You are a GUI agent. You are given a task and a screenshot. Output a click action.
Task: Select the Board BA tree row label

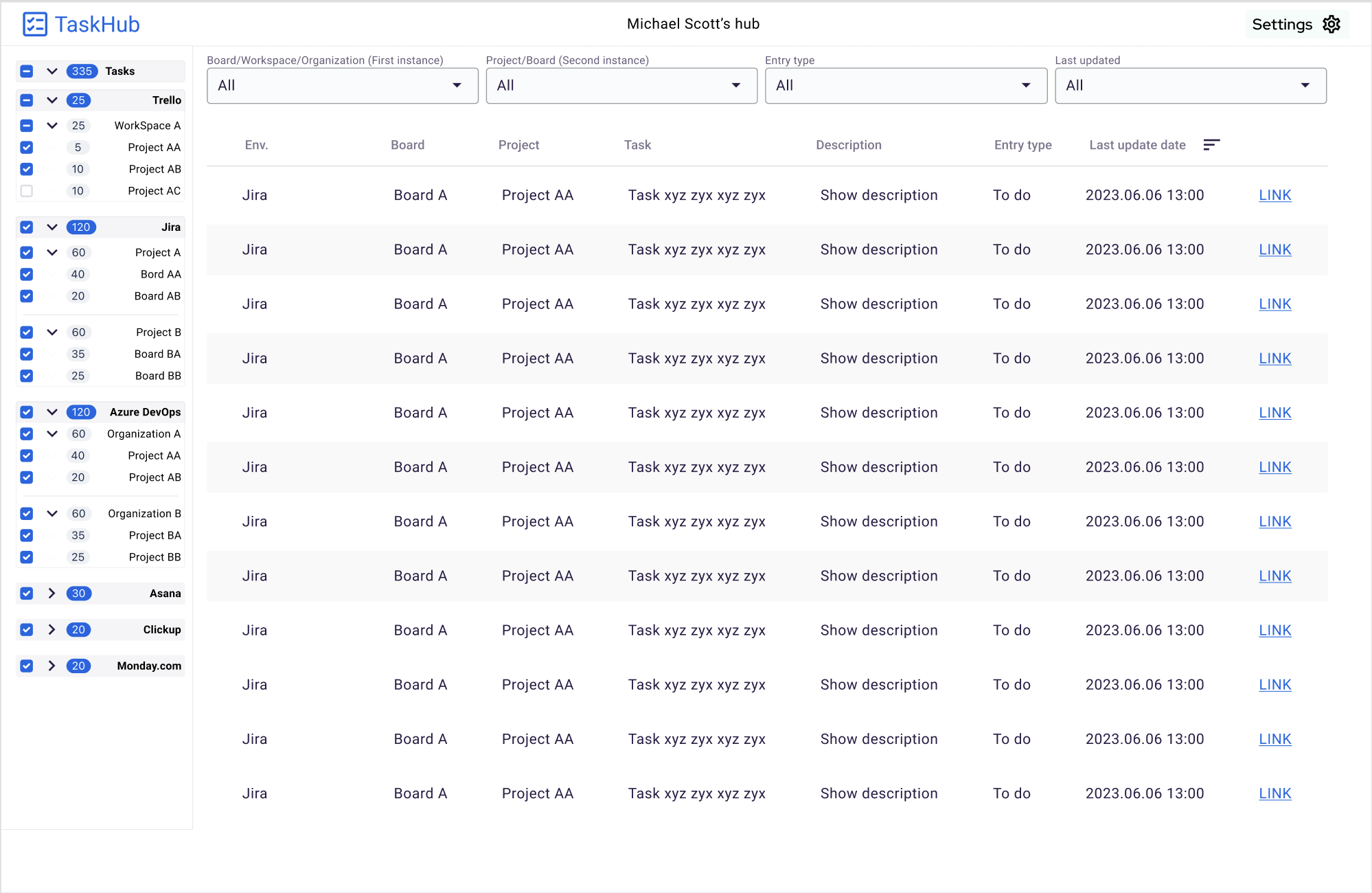(157, 354)
